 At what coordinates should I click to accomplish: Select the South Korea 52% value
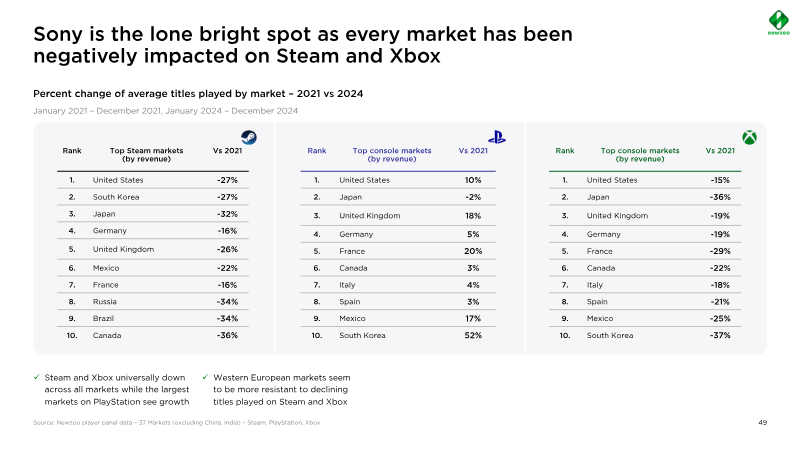coord(473,335)
